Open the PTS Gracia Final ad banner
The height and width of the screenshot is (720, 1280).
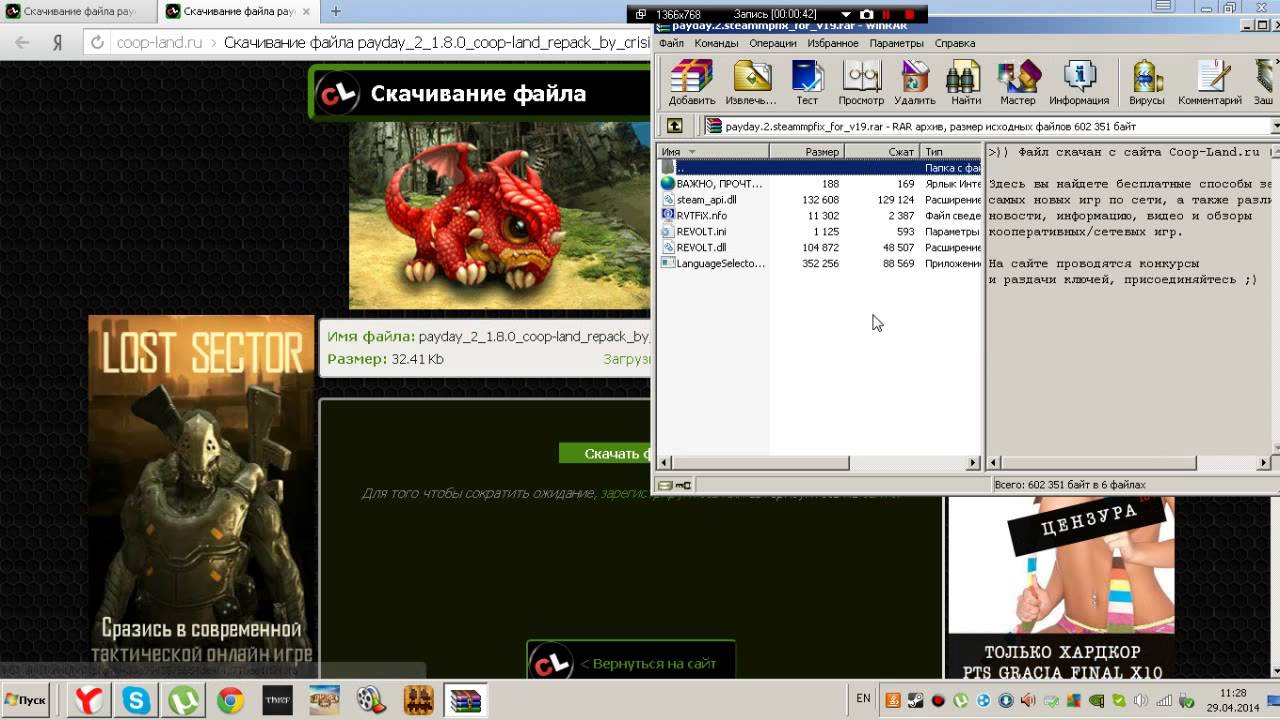coord(1060,588)
